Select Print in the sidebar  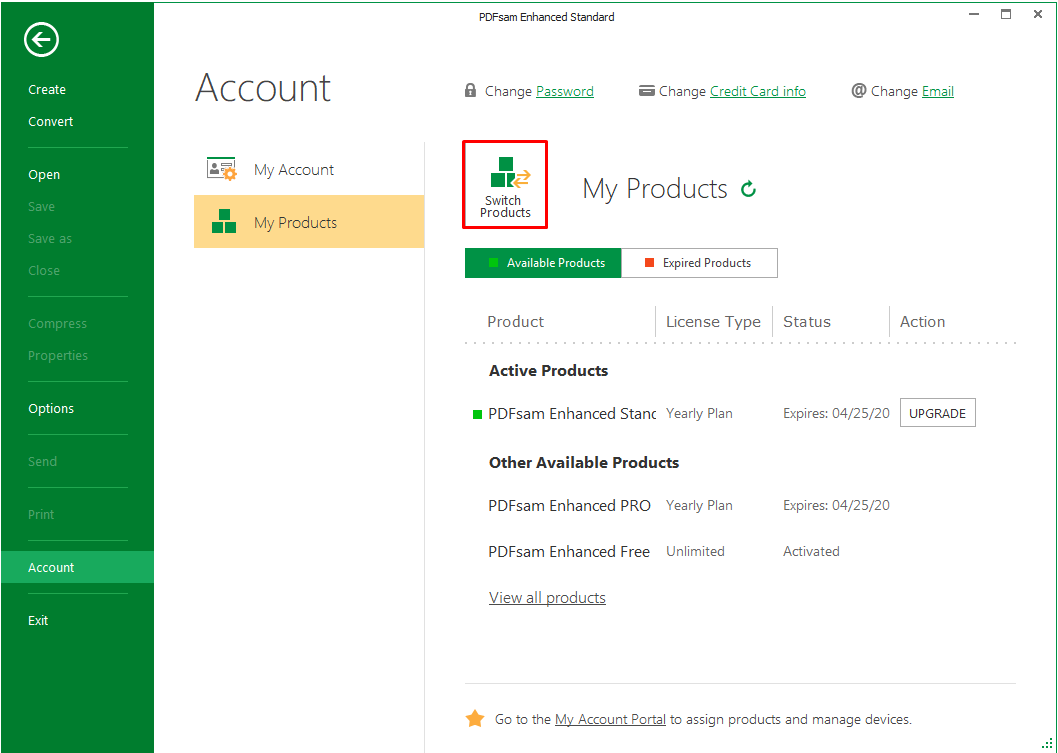pos(40,514)
